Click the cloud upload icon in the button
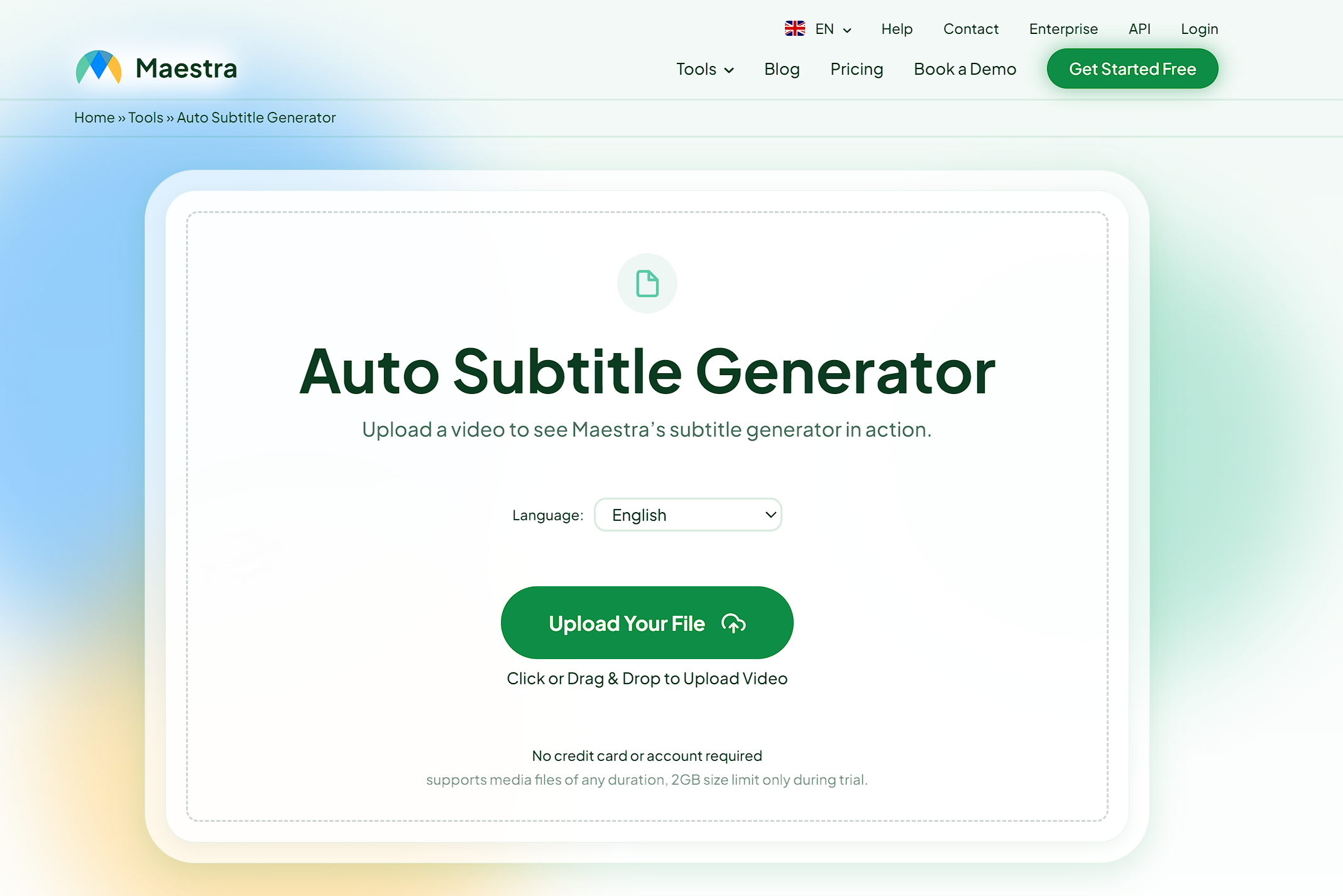Screen dimensions: 1343x896 point(733,623)
